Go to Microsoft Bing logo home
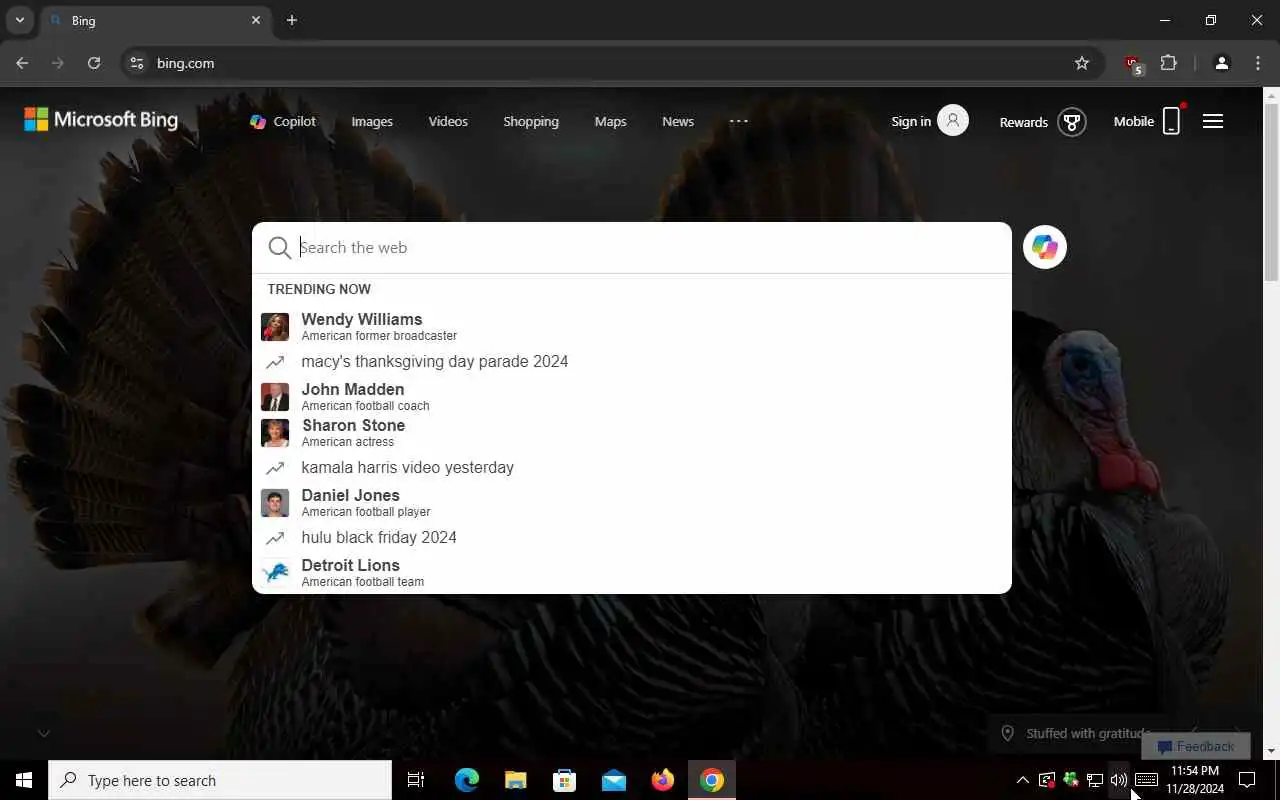1280x800 pixels. (x=101, y=120)
